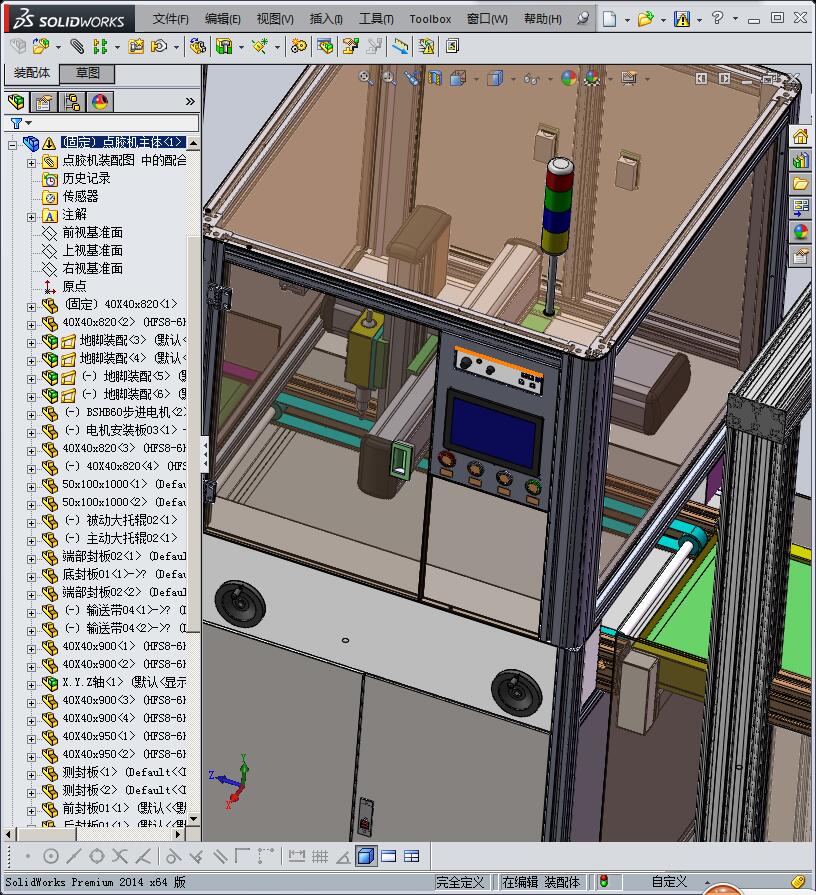This screenshot has height=895, width=816.
Task: Click the View Settings monitor icon
Action: pyautogui.click(x=629, y=78)
